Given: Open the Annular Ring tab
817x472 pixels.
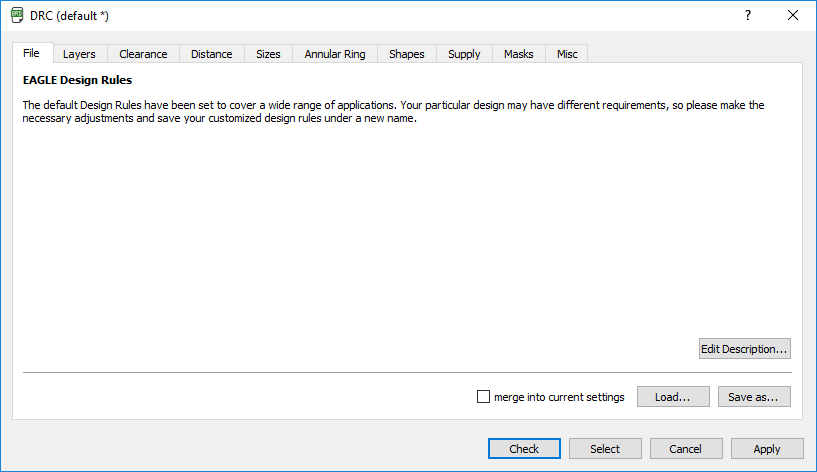Looking at the screenshot, I should pos(335,54).
